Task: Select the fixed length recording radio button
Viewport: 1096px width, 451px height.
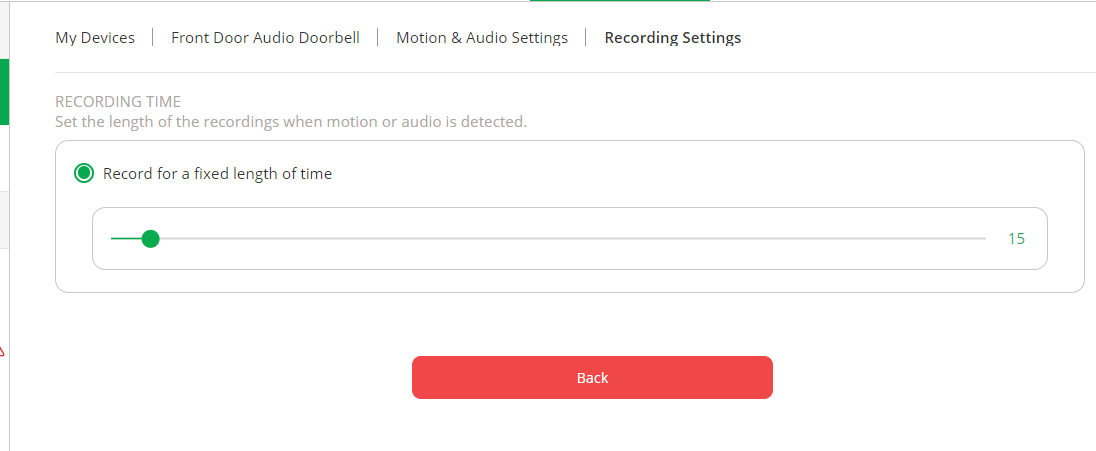Action: 84,173
